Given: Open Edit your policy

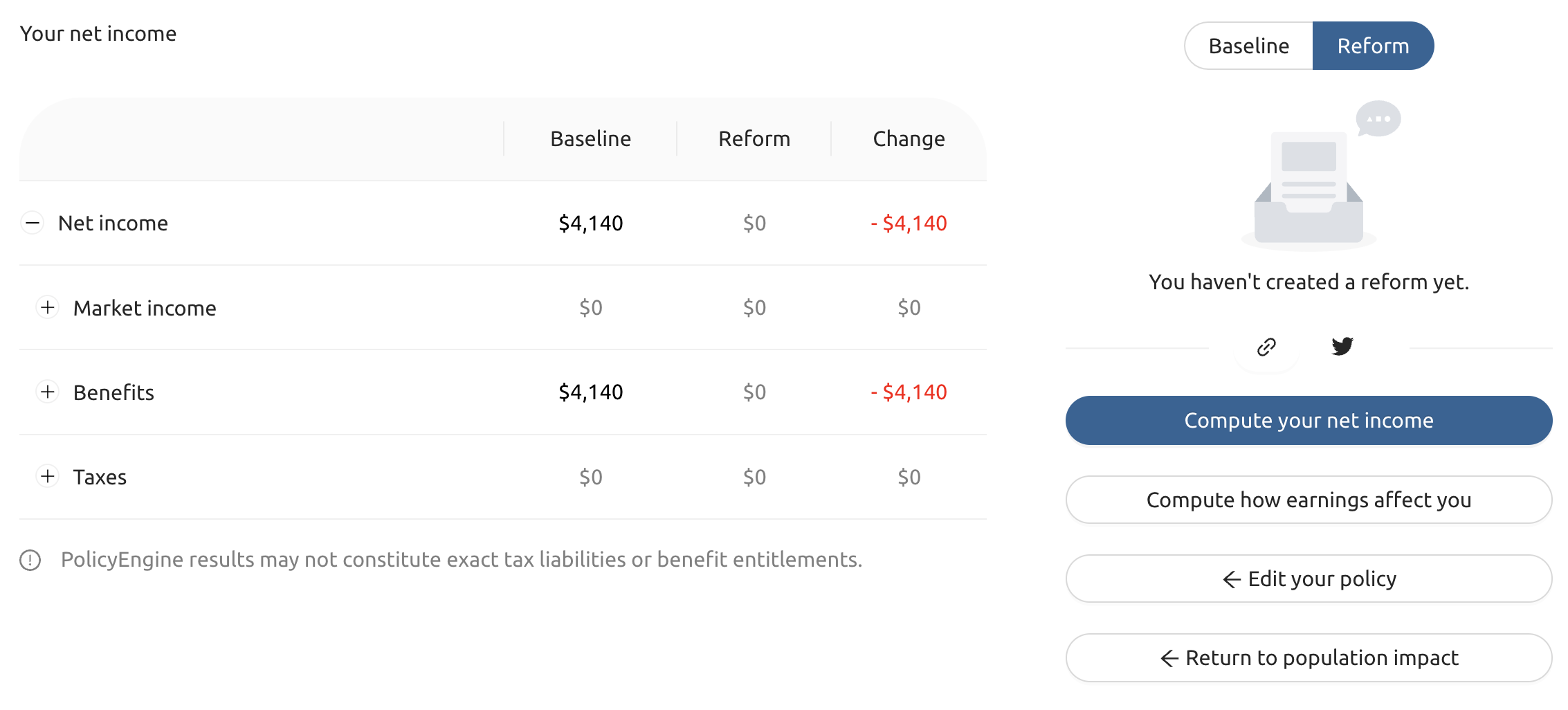Looking at the screenshot, I should (1308, 579).
